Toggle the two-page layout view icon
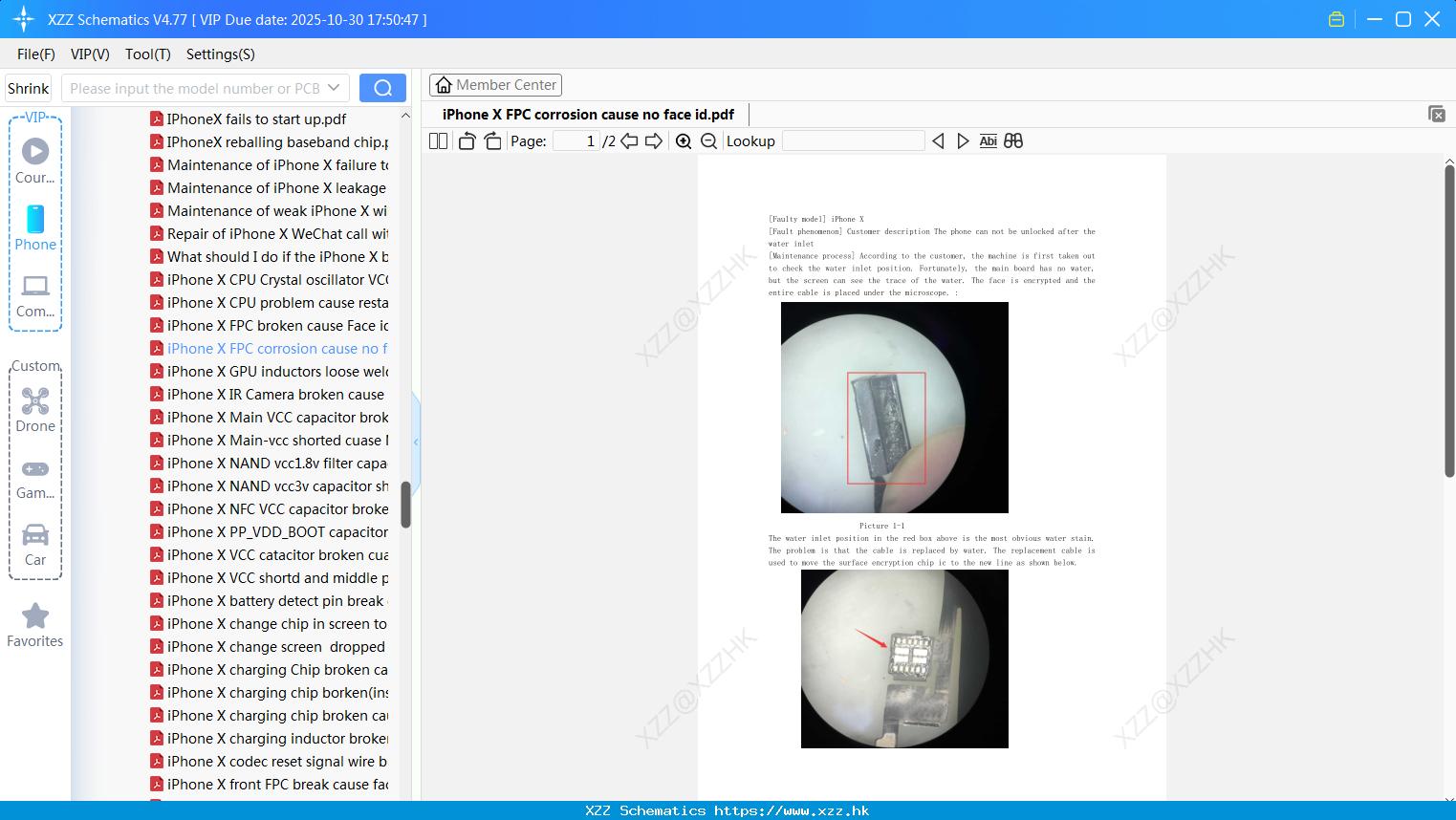This screenshot has height=820, width=1456. click(438, 141)
